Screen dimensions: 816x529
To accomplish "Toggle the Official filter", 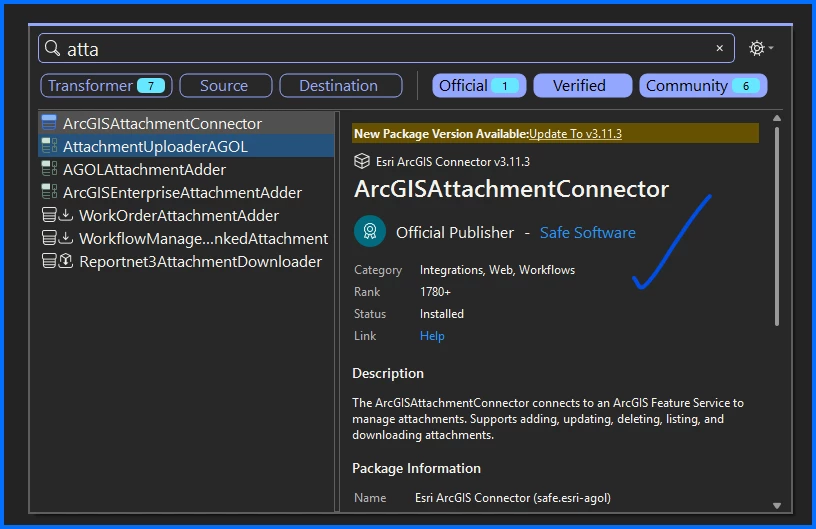I will (x=479, y=85).
